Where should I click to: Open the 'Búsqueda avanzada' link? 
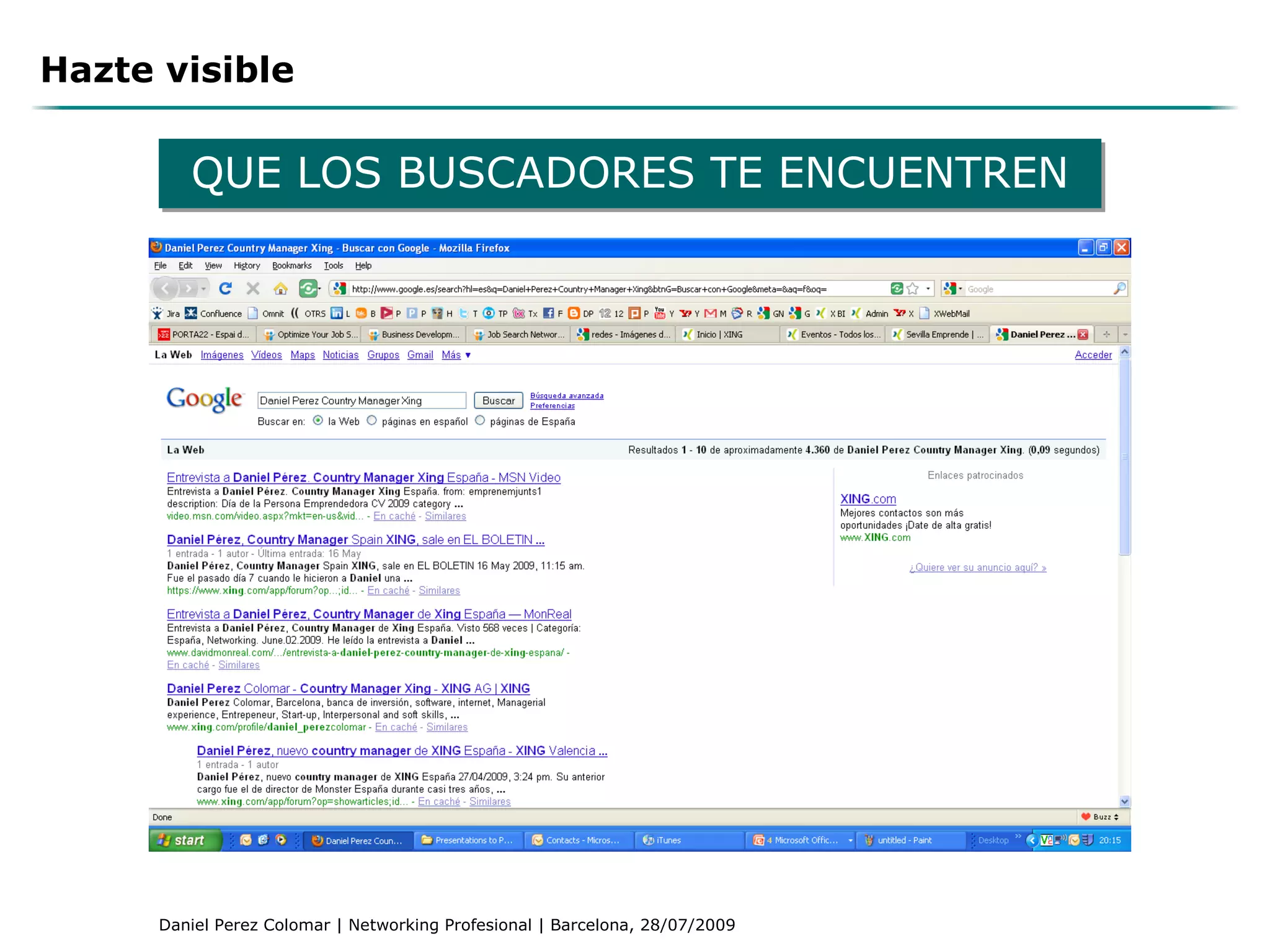[x=567, y=395]
